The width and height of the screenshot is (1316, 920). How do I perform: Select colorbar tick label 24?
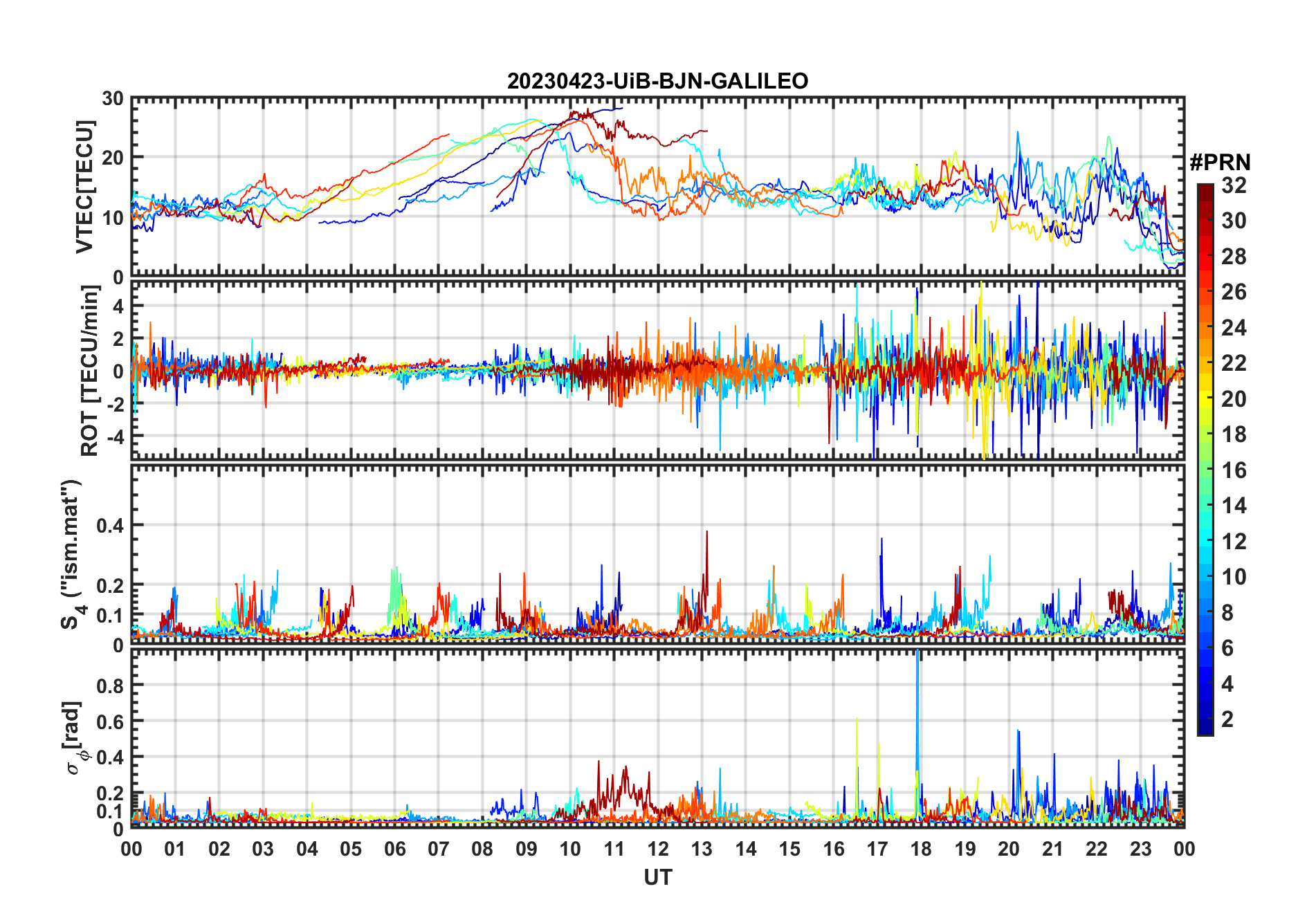1234,327
